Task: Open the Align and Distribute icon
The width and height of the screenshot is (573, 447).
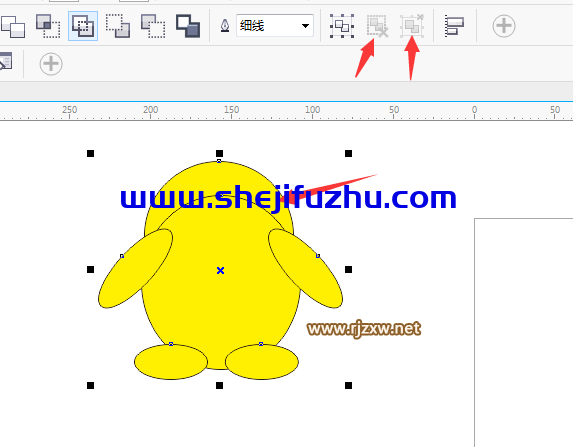Action: coord(454,26)
